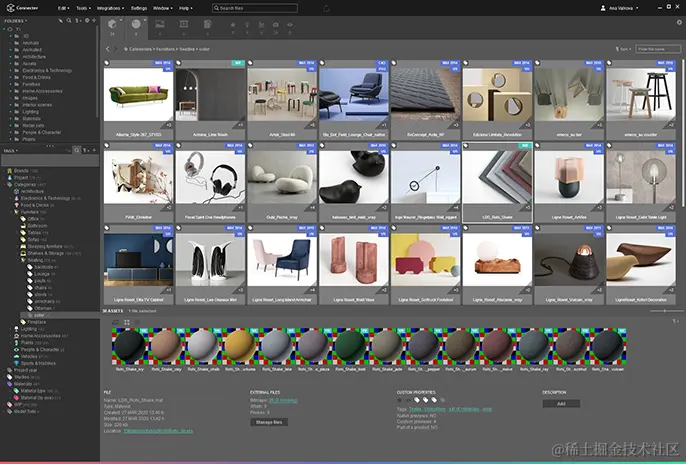Viewport: 686px width, 464px height.
Task: Select the yellow ochre Rohi material swatch
Action: click(238, 348)
